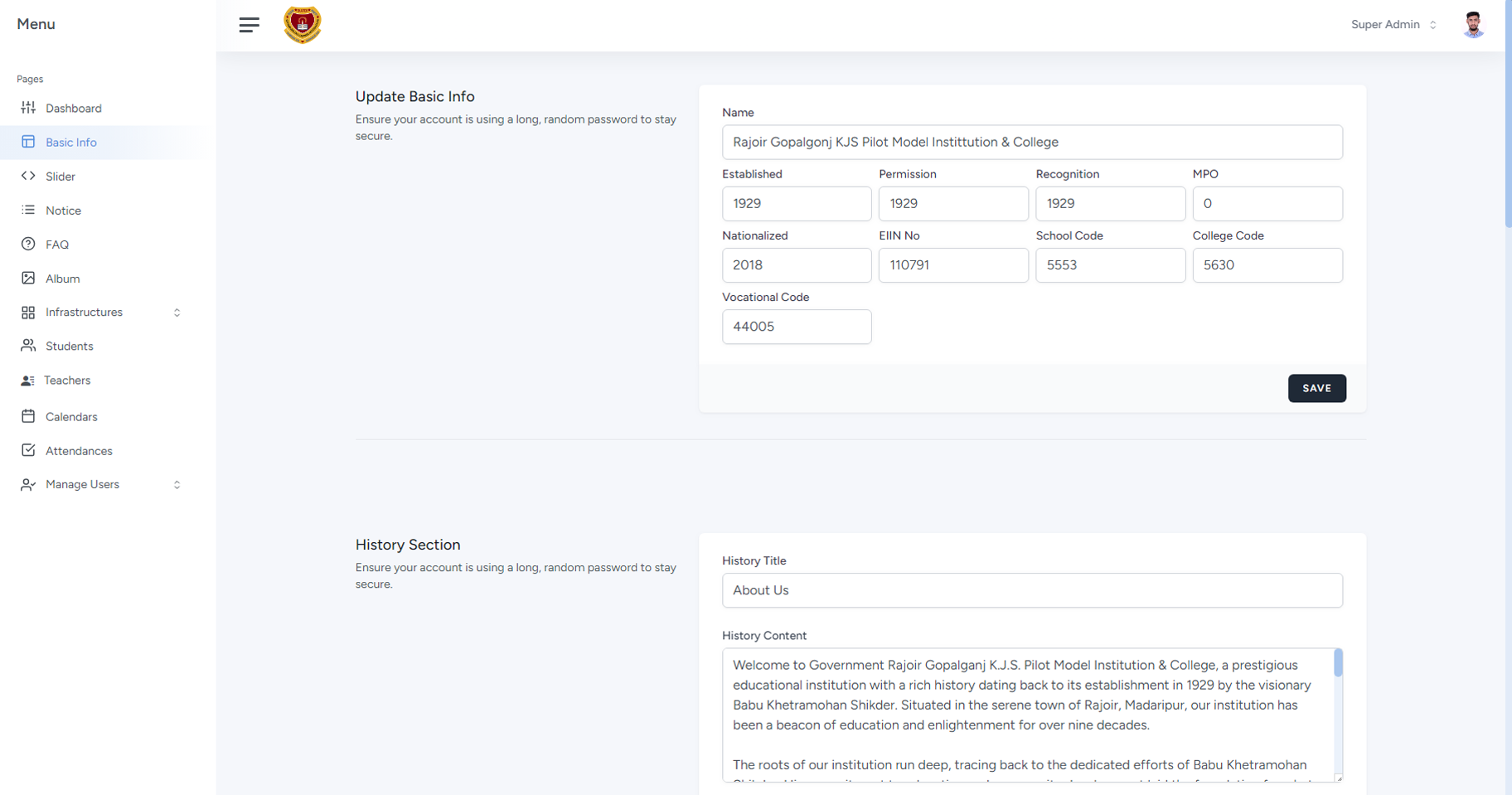Go to the Students page
The height and width of the screenshot is (795, 1512).
pos(69,347)
